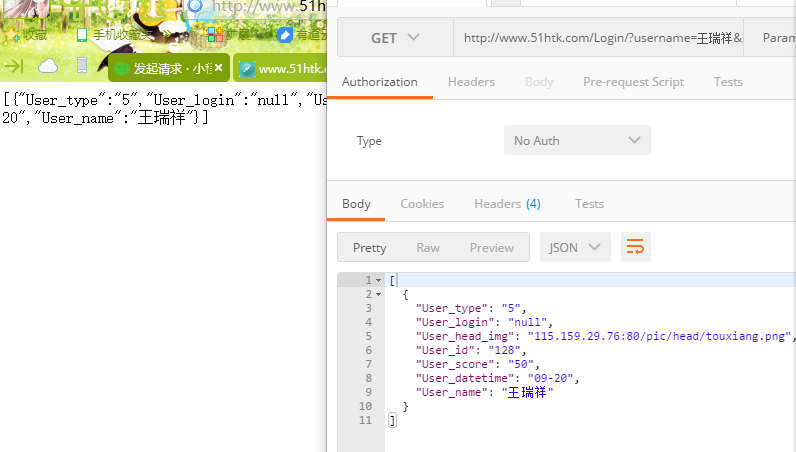Open the response Cookies tab
The height and width of the screenshot is (452, 796).
(x=422, y=204)
